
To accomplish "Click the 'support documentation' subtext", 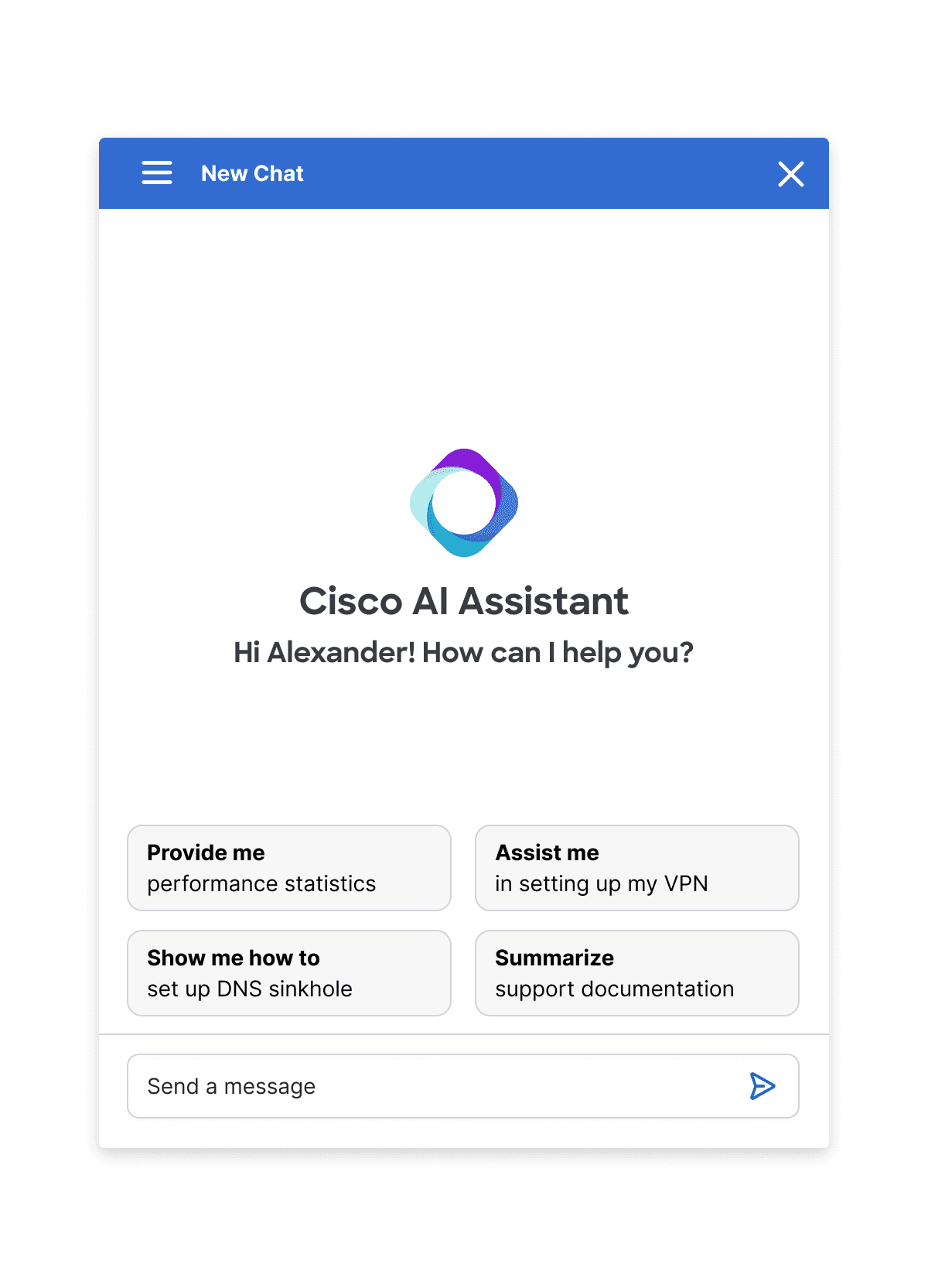I will [615, 989].
